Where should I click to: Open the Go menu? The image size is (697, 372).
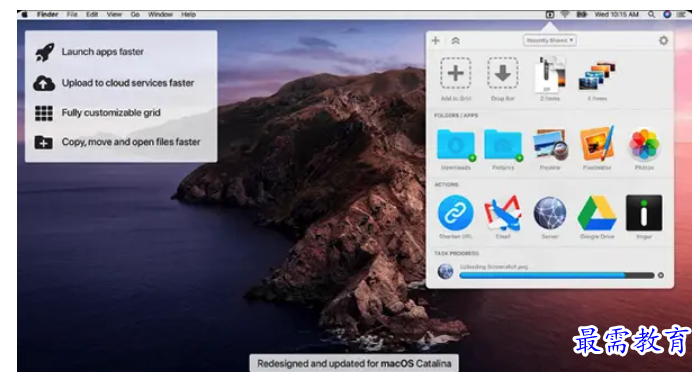[135, 15]
